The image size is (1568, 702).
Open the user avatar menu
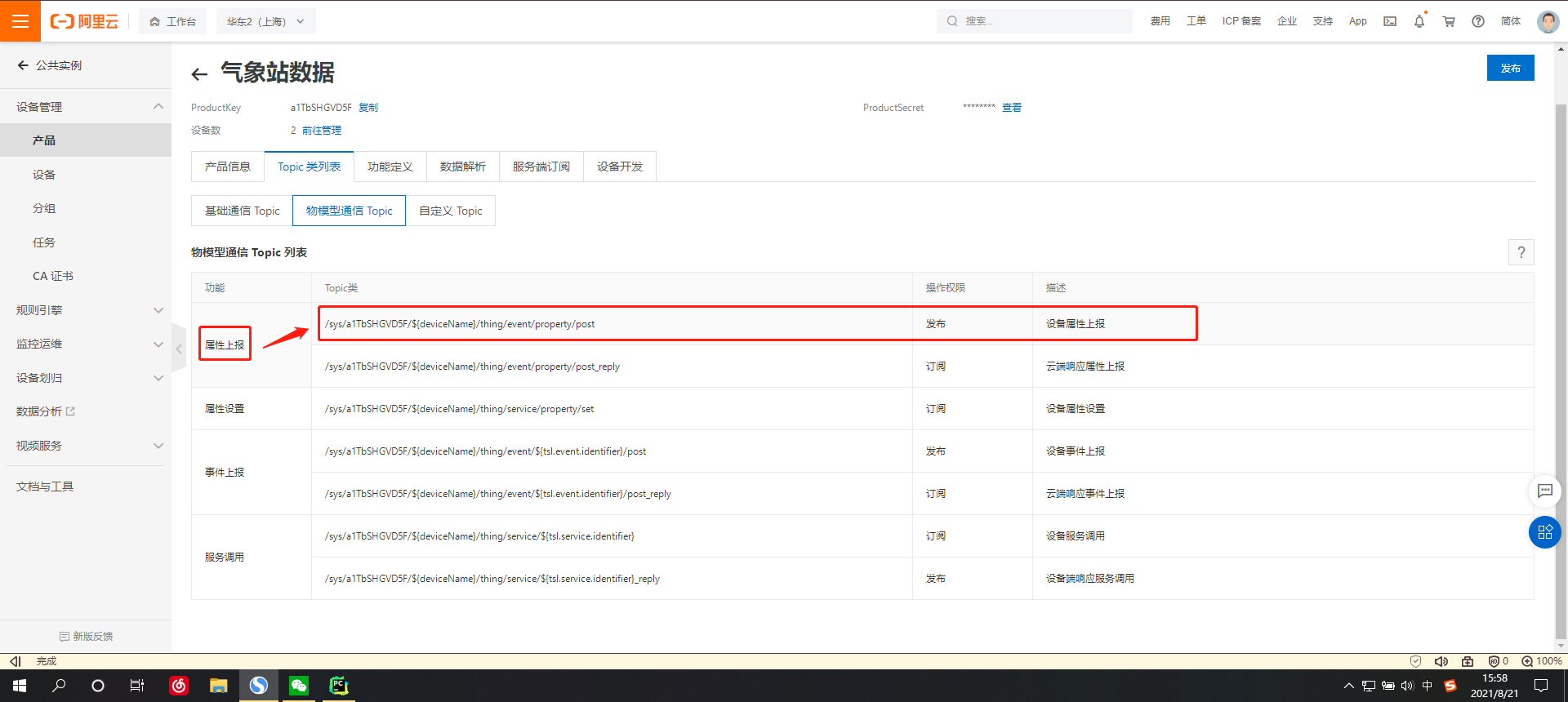pos(1548,21)
